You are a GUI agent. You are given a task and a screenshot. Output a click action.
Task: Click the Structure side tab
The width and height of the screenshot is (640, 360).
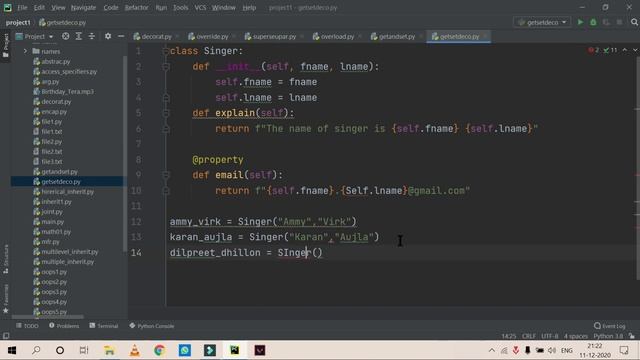point(6,259)
